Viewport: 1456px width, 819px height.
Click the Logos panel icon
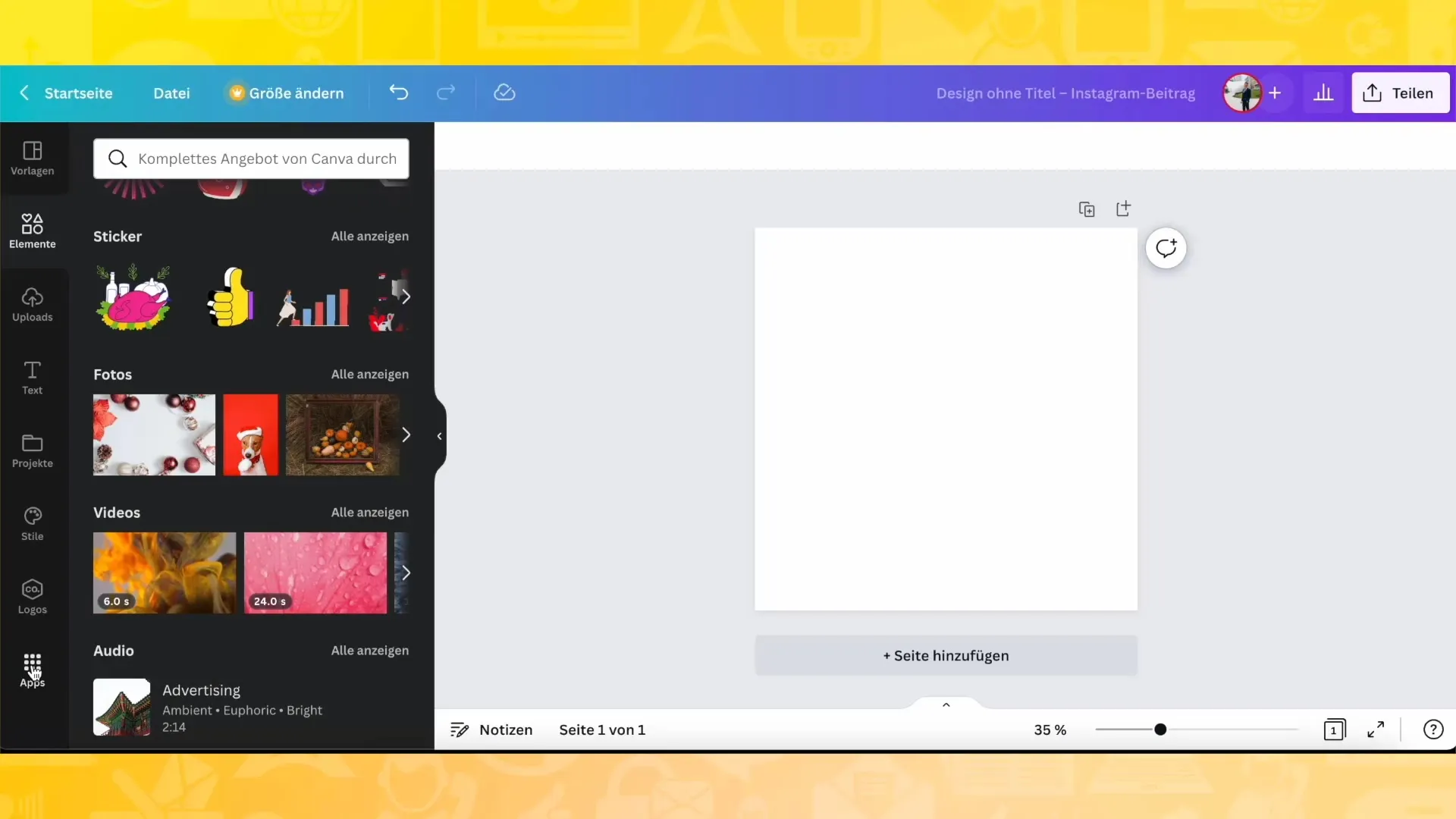click(32, 597)
